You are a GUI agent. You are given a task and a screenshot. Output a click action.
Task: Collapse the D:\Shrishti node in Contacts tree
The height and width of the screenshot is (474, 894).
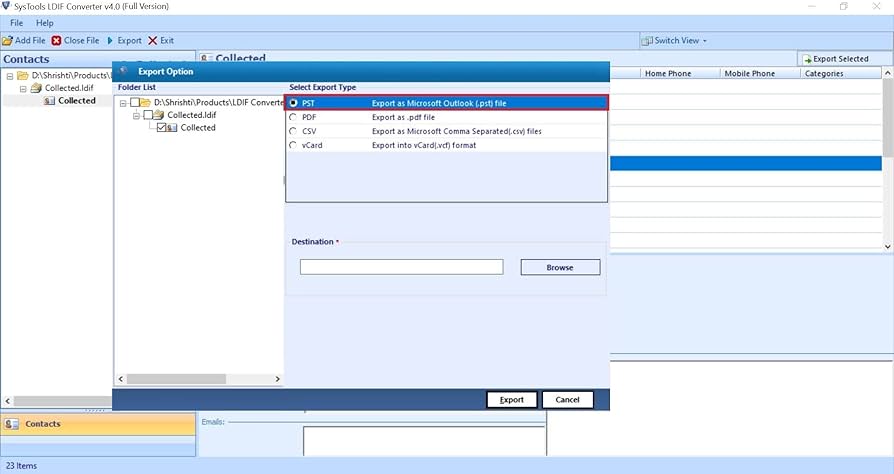pos(10,76)
